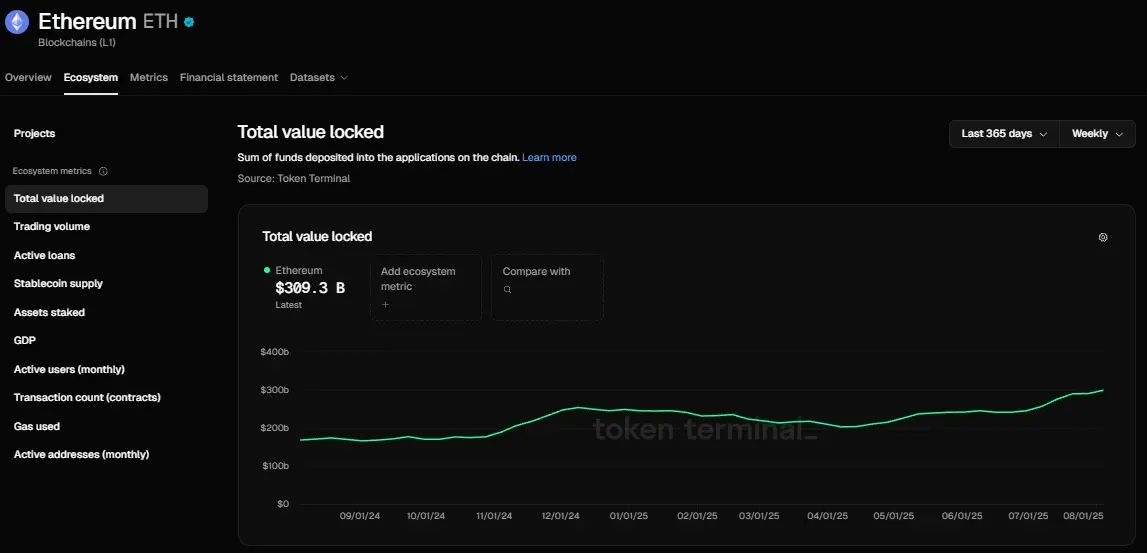Click the 06/01/25 x-axis date
Image resolution: width=1147 pixels, height=553 pixels.
[962, 516]
